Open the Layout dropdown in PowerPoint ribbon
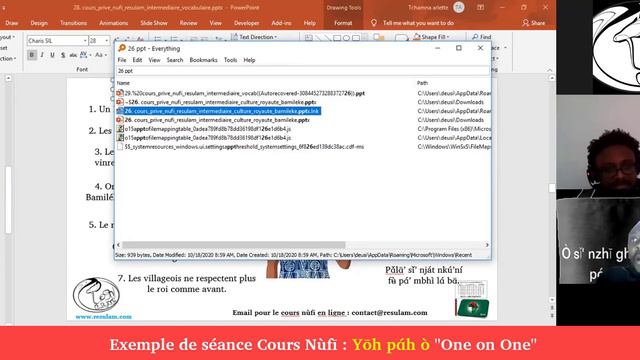 tap(8, 37)
